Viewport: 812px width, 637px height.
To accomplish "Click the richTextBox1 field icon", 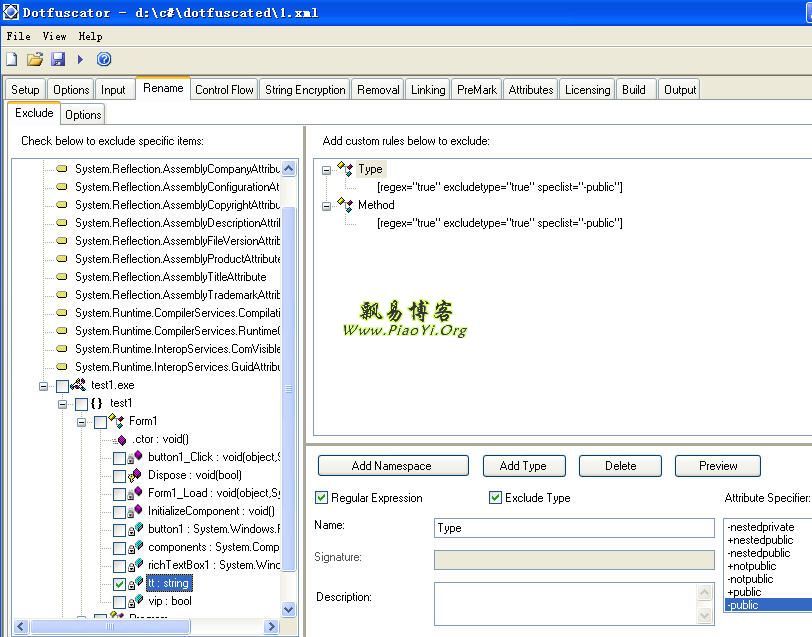I will [x=135, y=565].
